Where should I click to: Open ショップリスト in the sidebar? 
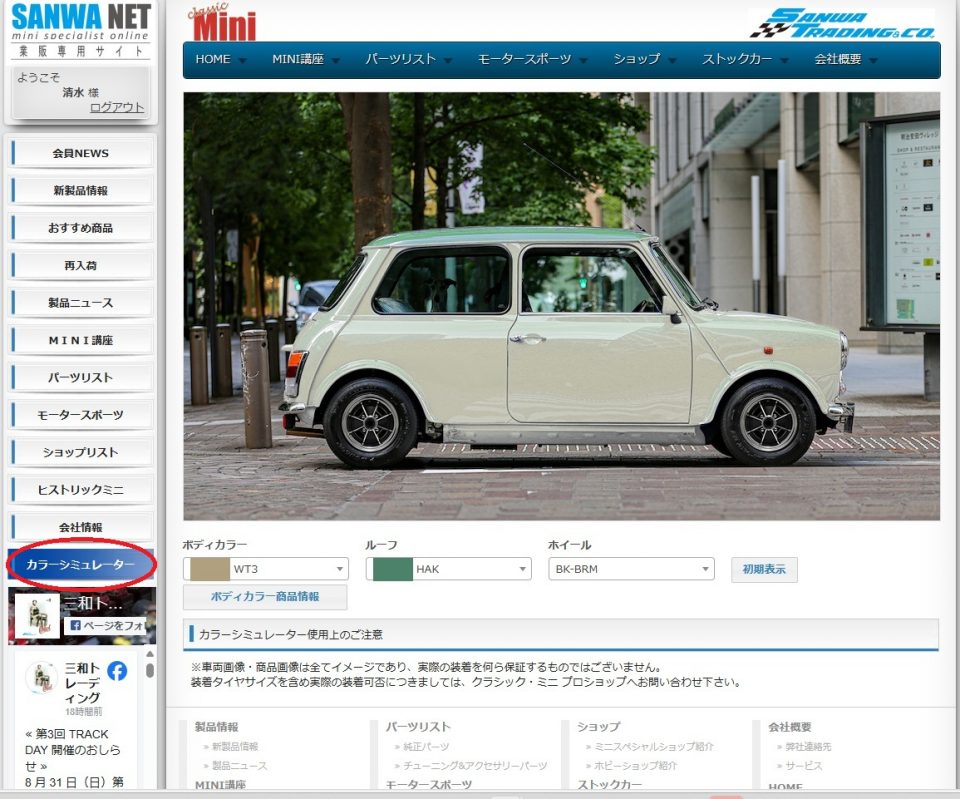tap(80, 452)
